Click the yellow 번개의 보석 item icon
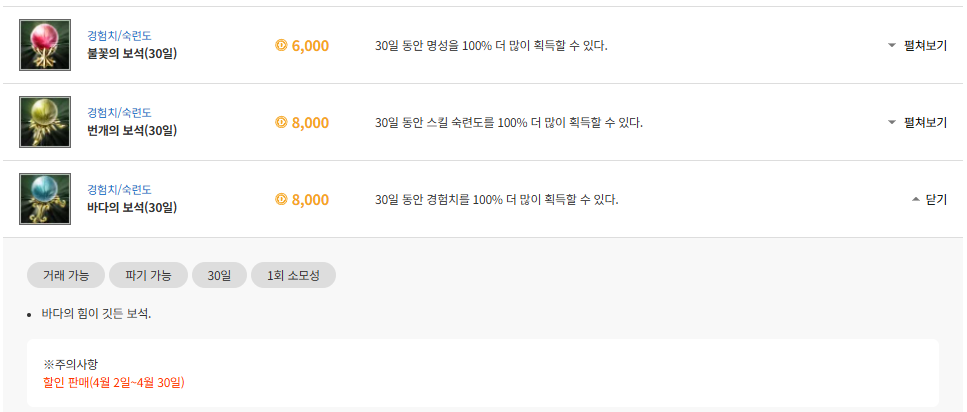The width and height of the screenshot is (967, 412). point(44,122)
